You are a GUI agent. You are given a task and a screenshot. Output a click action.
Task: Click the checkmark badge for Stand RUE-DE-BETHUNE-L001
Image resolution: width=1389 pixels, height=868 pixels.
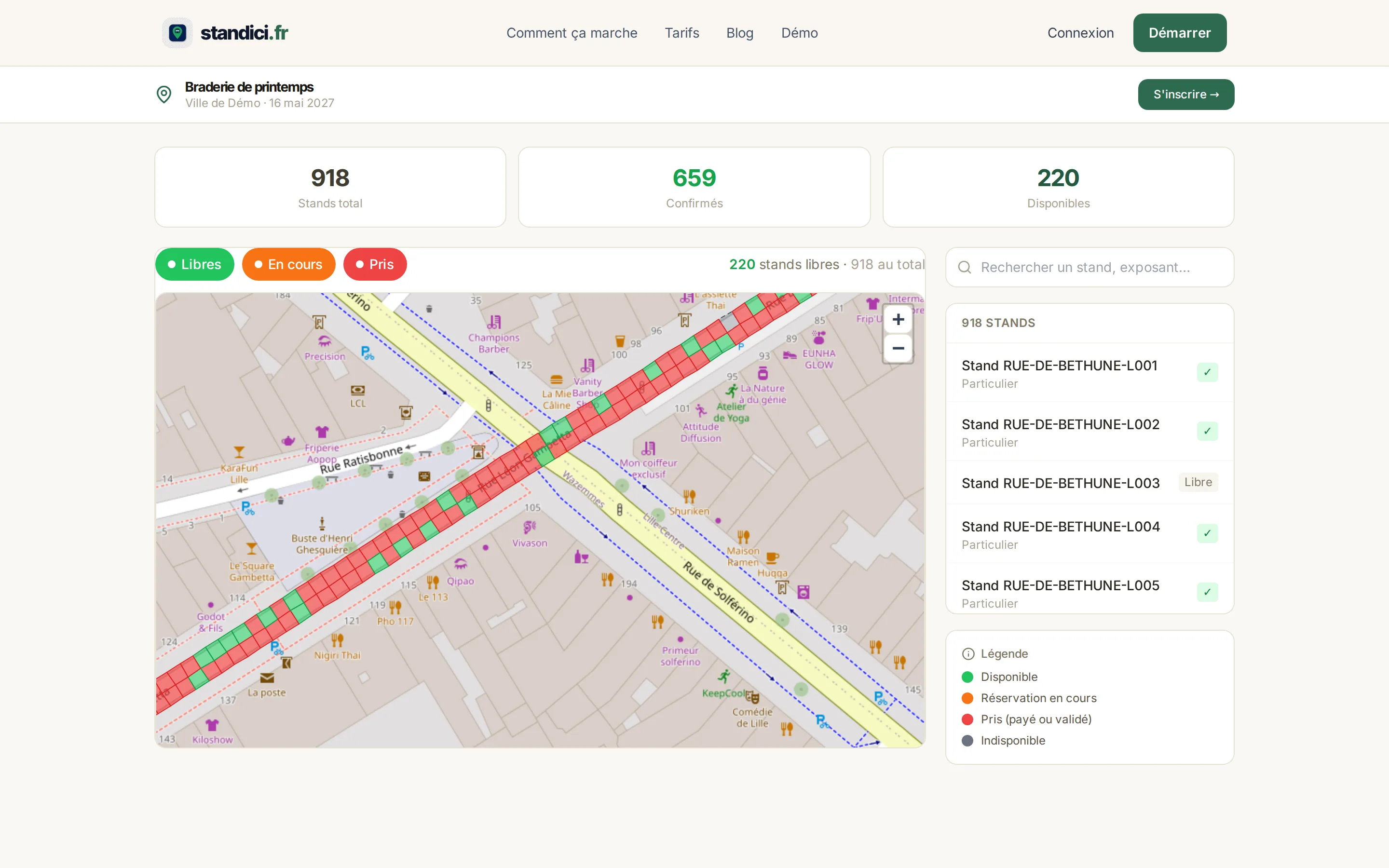[1207, 373]
